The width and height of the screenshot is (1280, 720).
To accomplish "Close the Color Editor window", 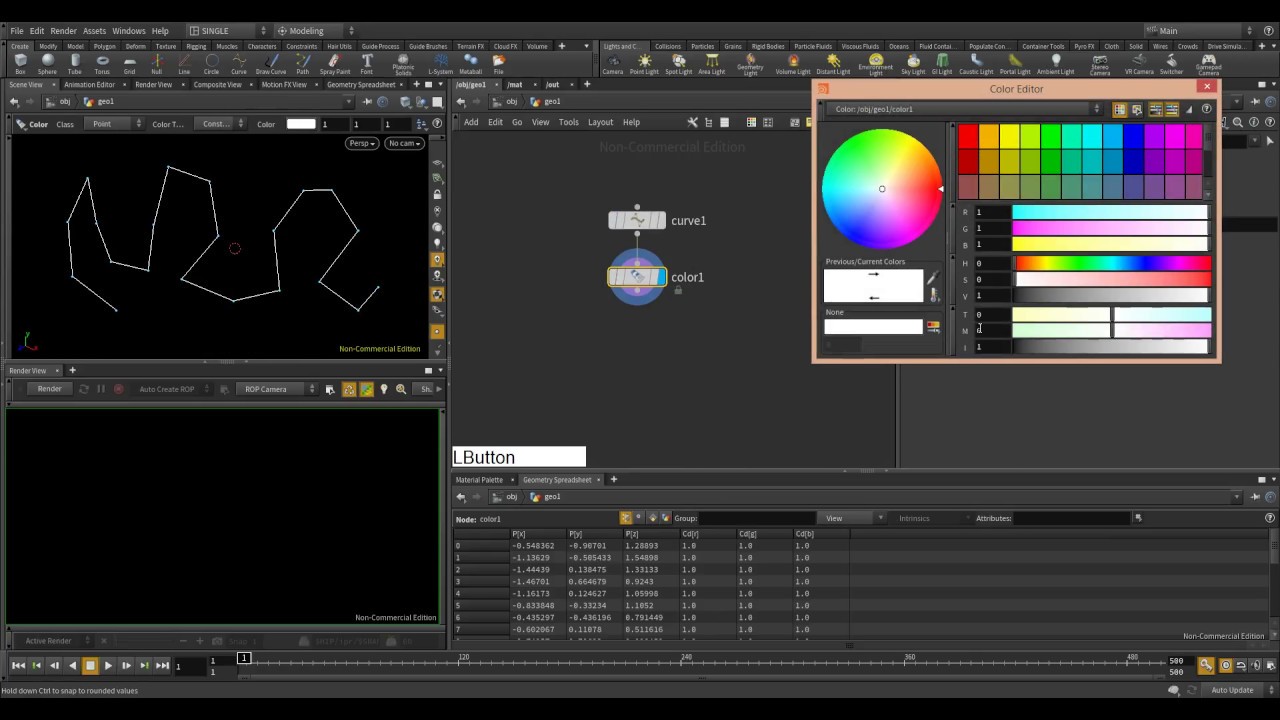I will click(1207, 87).
